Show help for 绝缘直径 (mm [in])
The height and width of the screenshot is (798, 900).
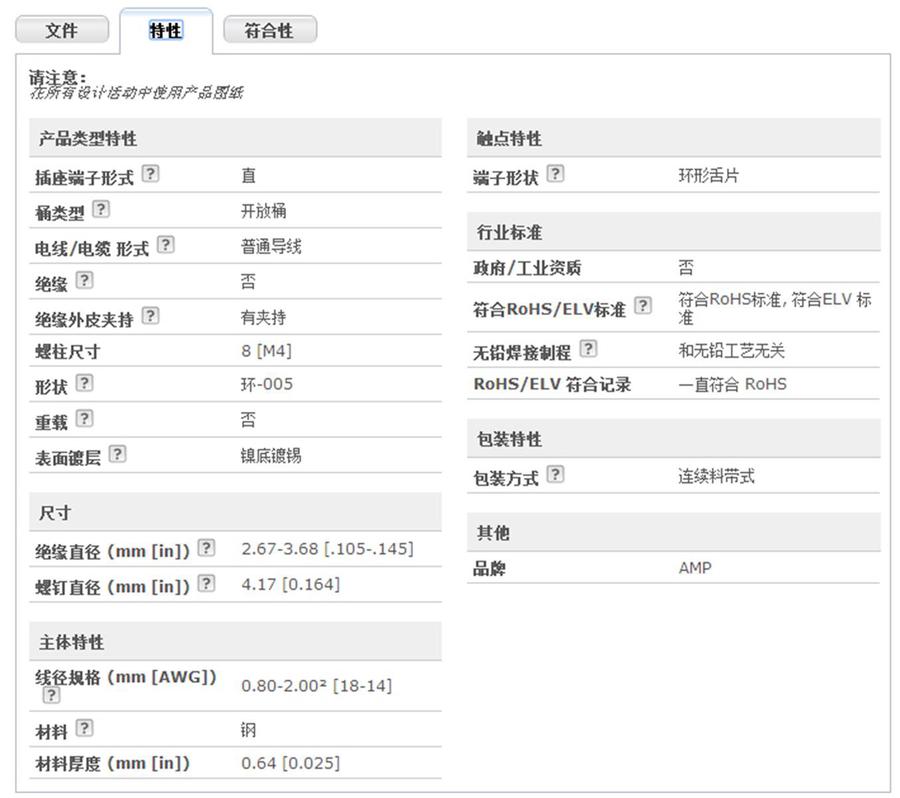206,547
